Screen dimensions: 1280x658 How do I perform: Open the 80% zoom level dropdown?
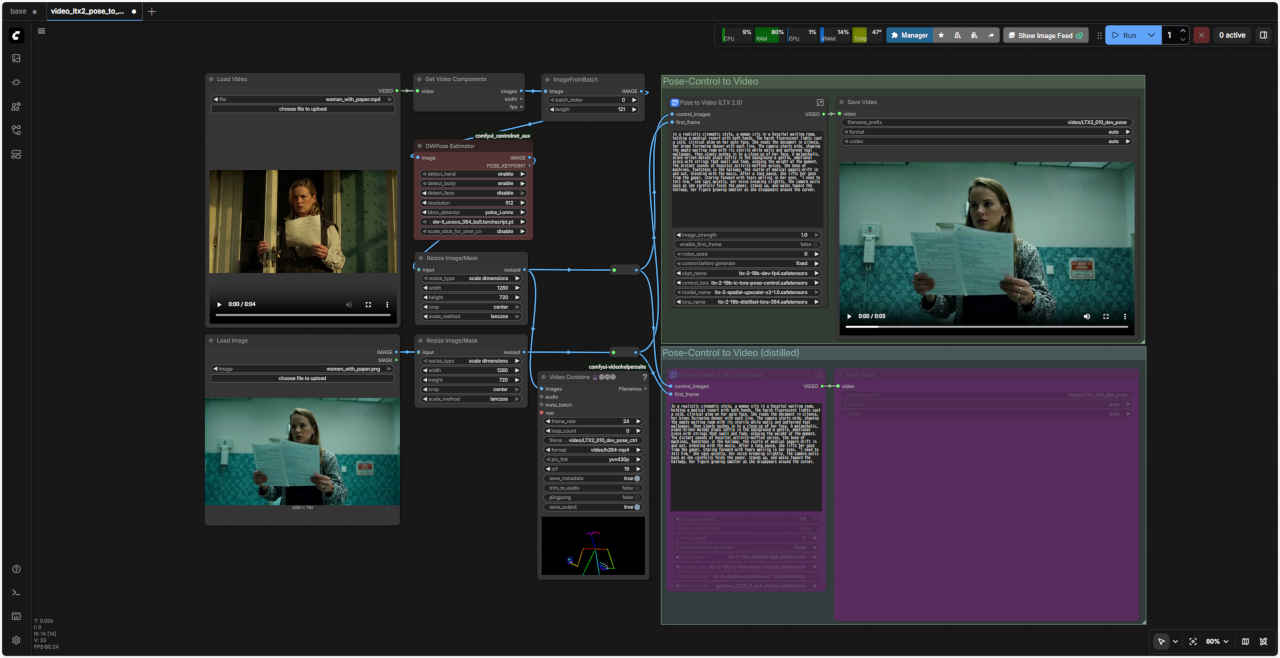(1216, 641)
